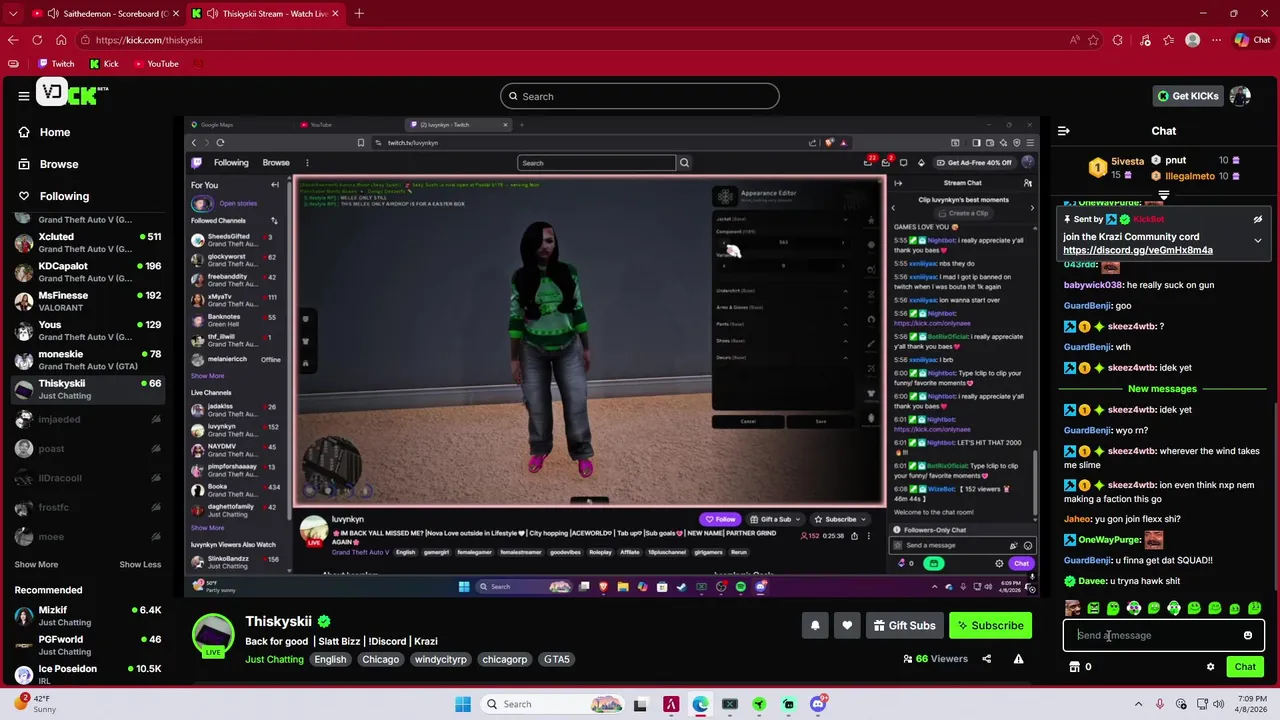Viewport: 1280px width, 720px height.
Task: Open the taskbar weather widget
Action: point(33,704)
